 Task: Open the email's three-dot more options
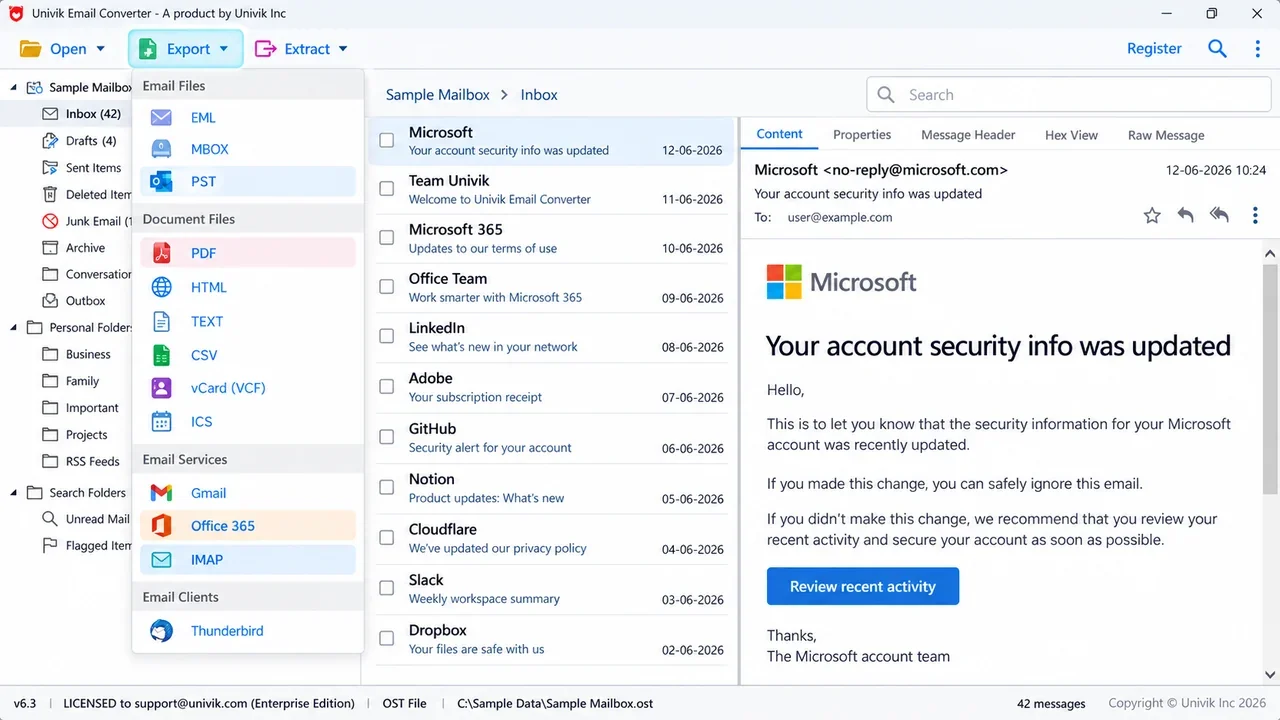(1255, 215)
